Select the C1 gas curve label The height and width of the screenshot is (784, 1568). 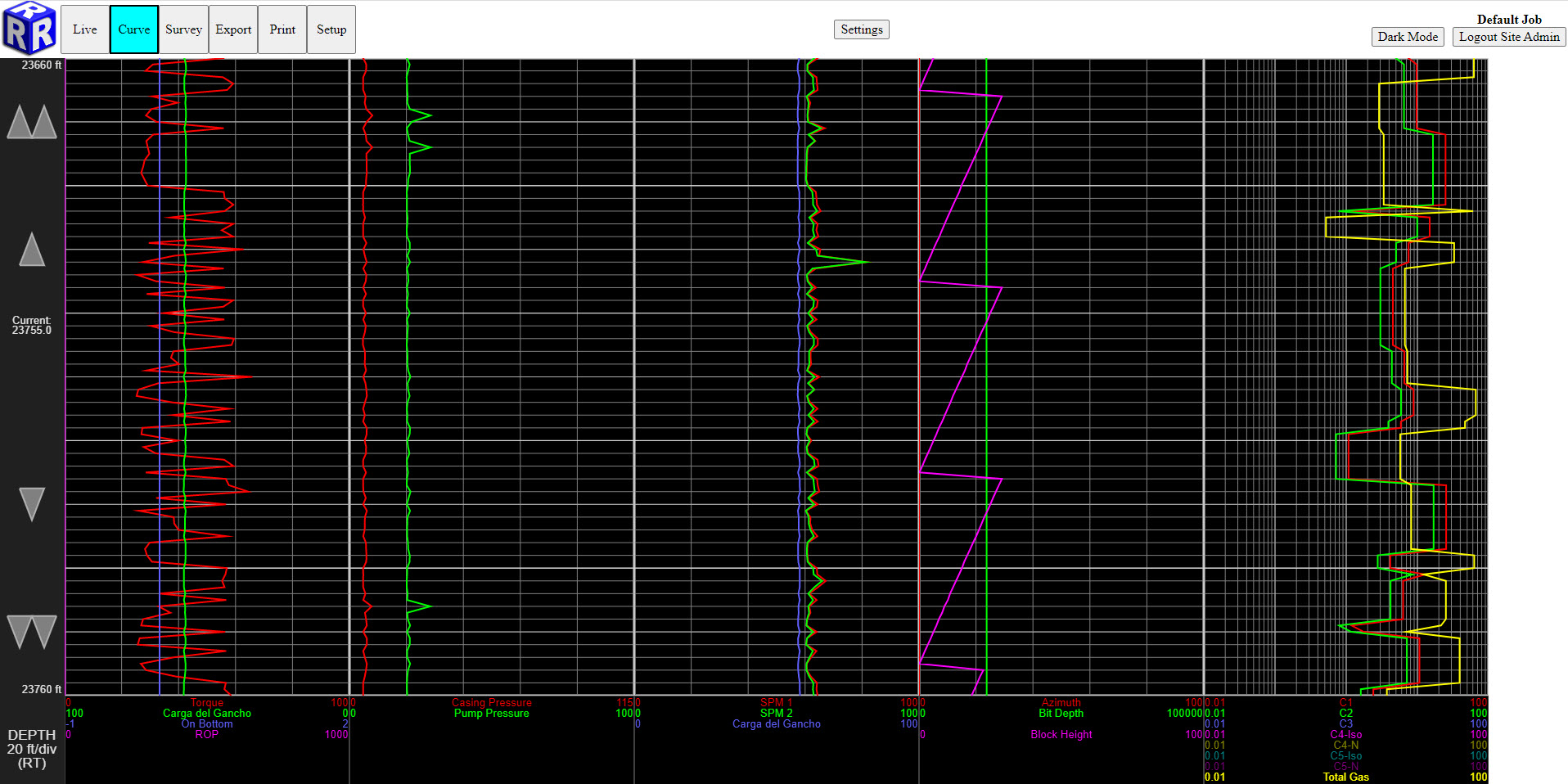click(x=1346, y=702)
